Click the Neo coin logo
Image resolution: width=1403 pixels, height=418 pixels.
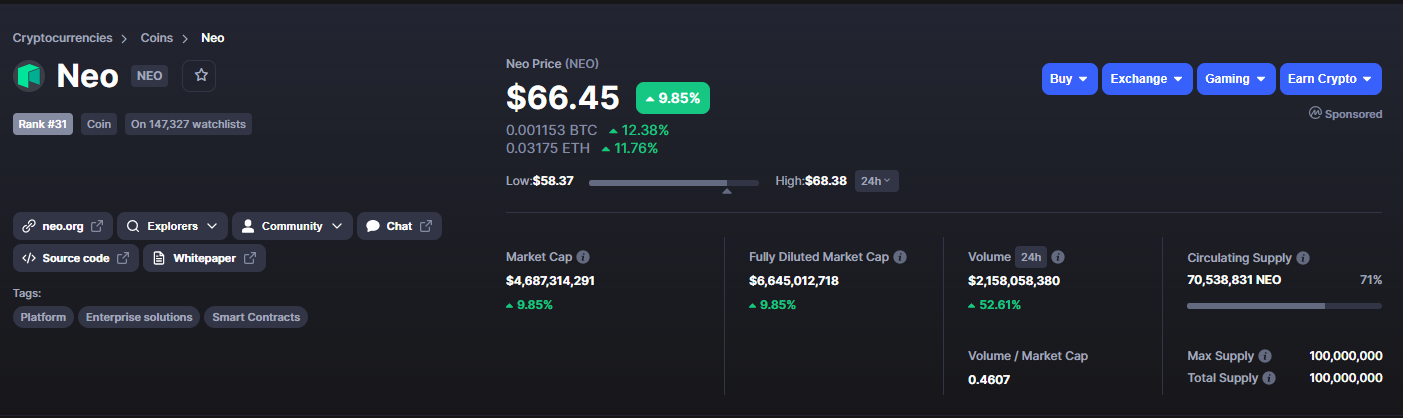(x=29, y=76)
